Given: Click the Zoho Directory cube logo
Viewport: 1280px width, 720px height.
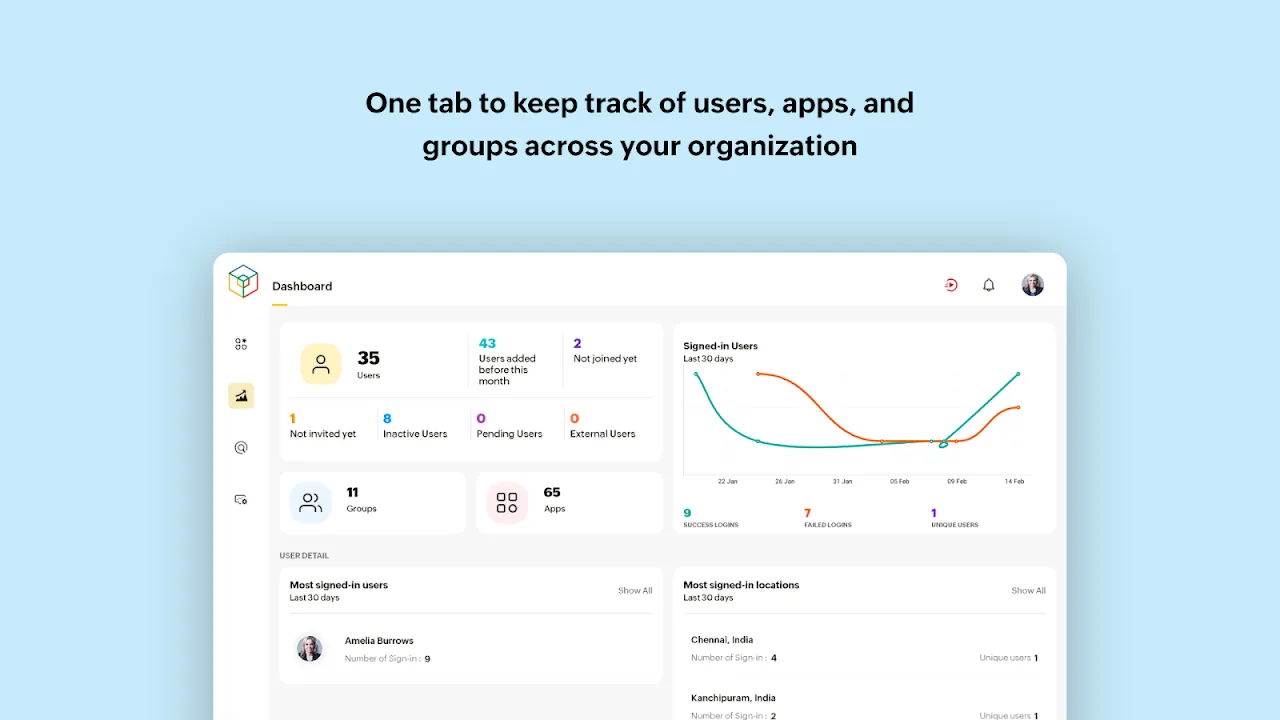Looking at the screenshot, I should coord(243,282).
